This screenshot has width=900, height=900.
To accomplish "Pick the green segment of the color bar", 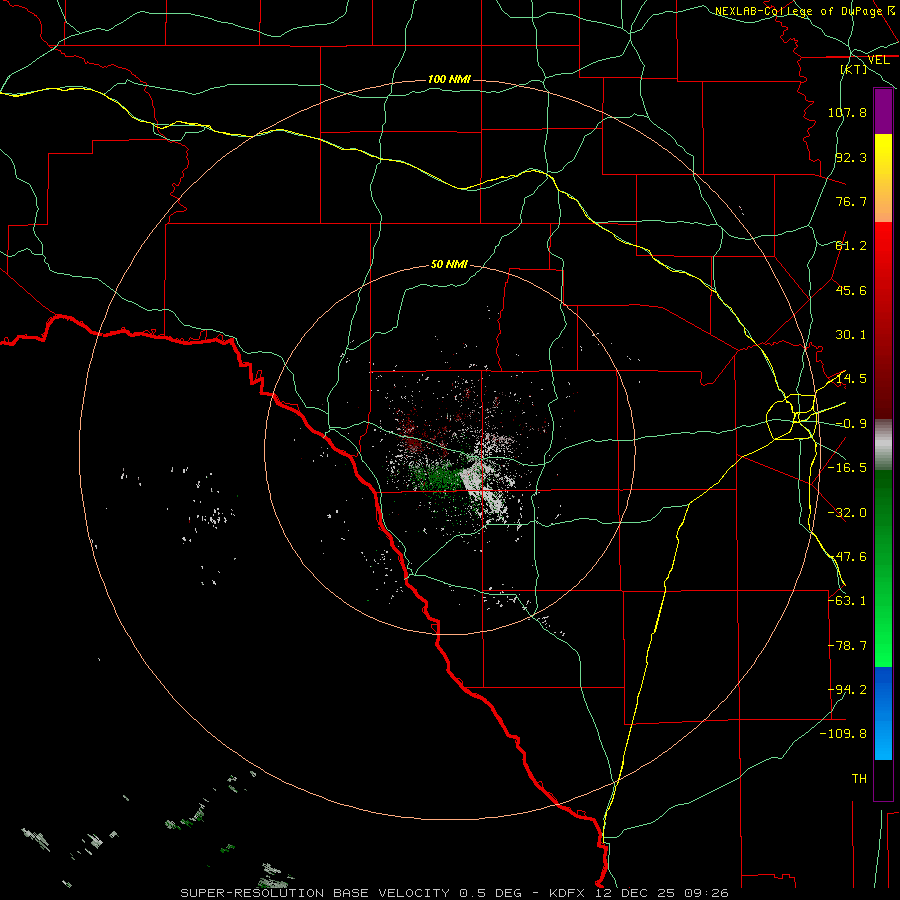I will 883,568.
